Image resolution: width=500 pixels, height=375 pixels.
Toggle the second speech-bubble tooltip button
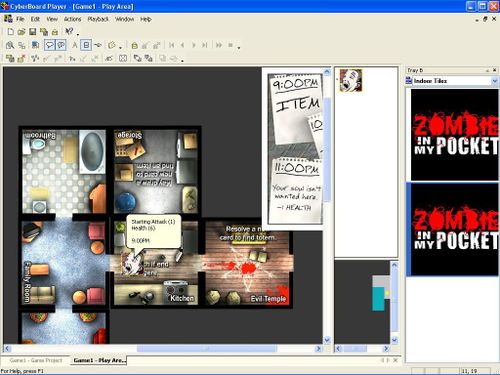61,45
